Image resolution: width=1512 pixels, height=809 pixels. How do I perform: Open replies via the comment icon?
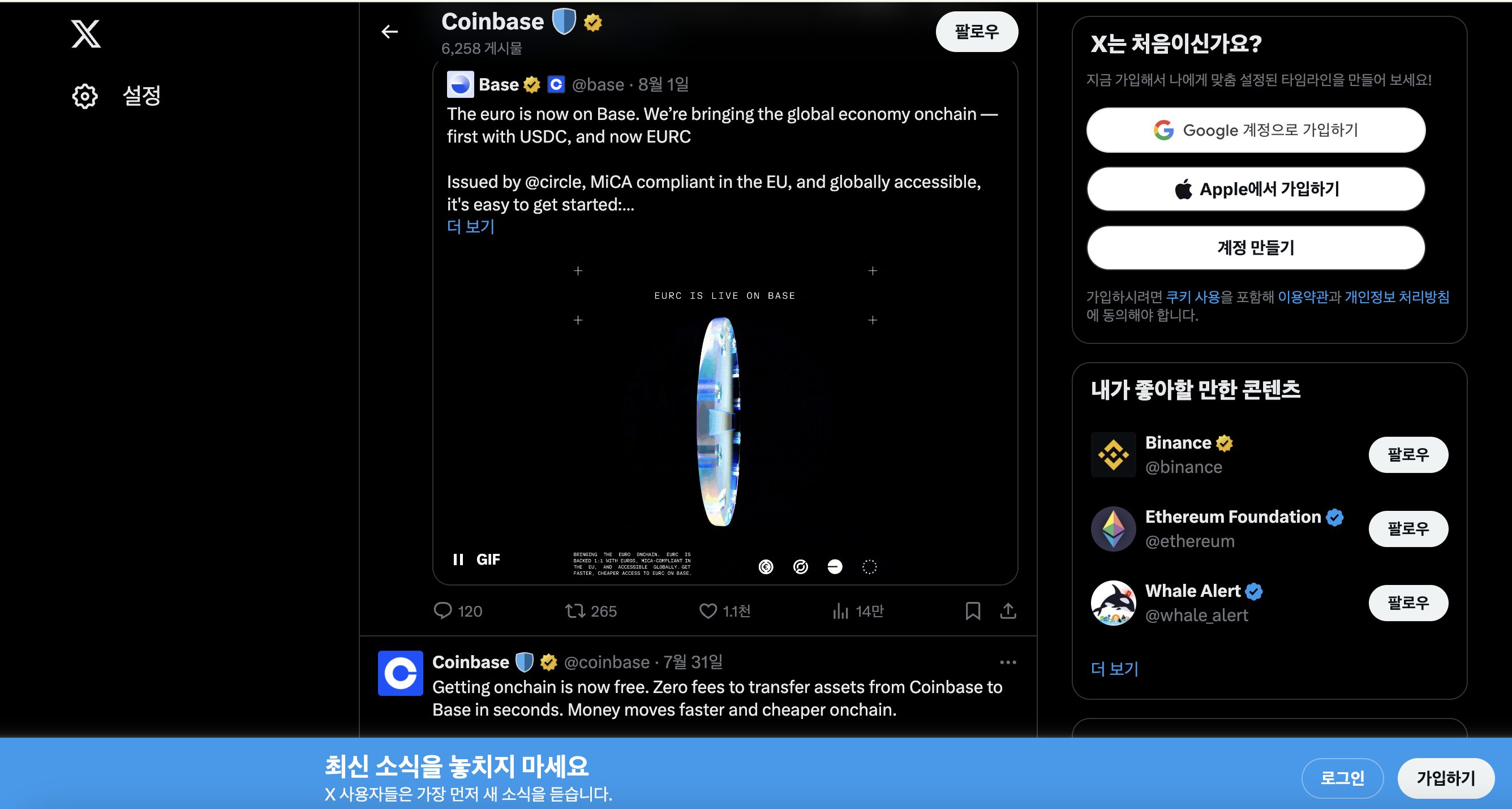443,610
